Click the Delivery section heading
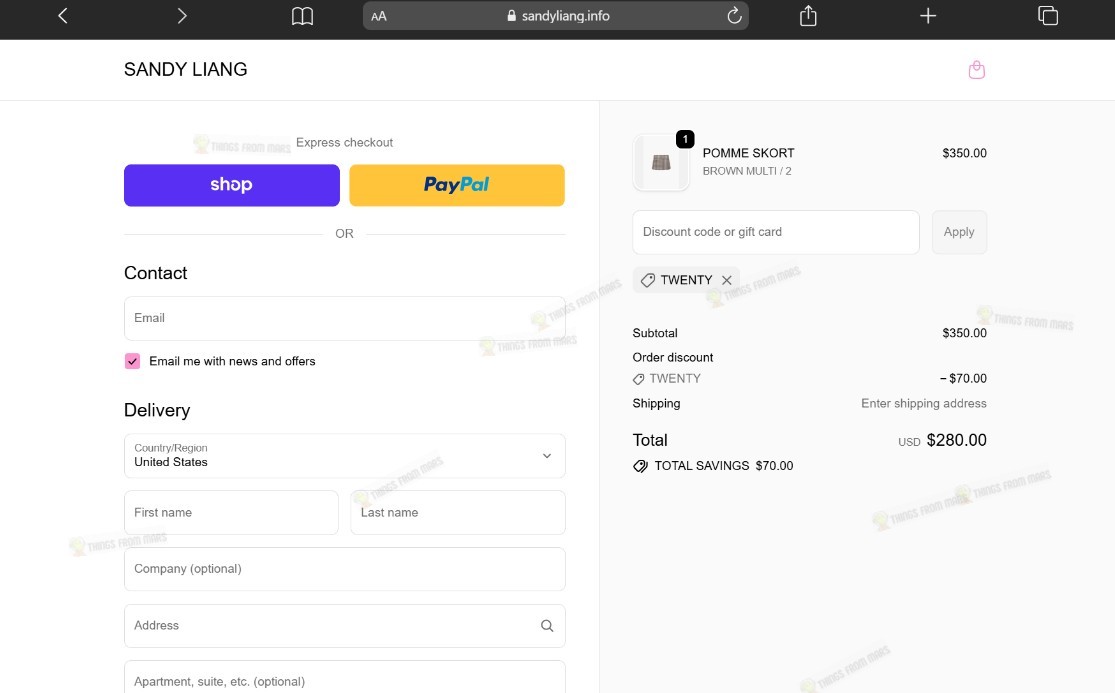 (x=157, y=410)
